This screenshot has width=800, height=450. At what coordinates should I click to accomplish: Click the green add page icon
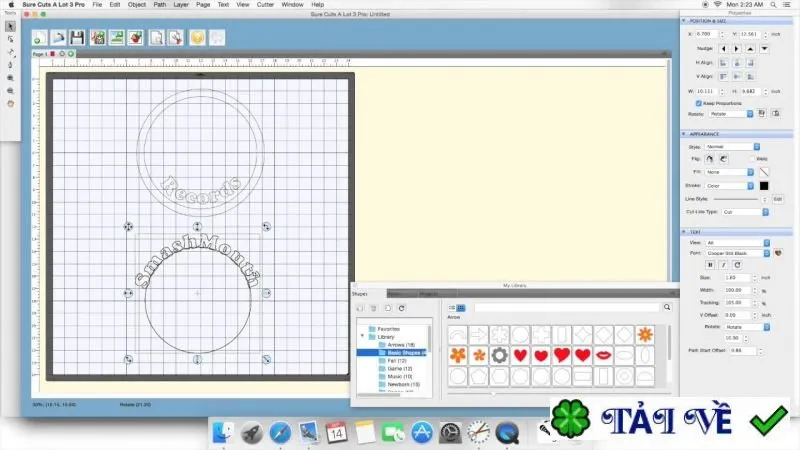tap(71, 54)
